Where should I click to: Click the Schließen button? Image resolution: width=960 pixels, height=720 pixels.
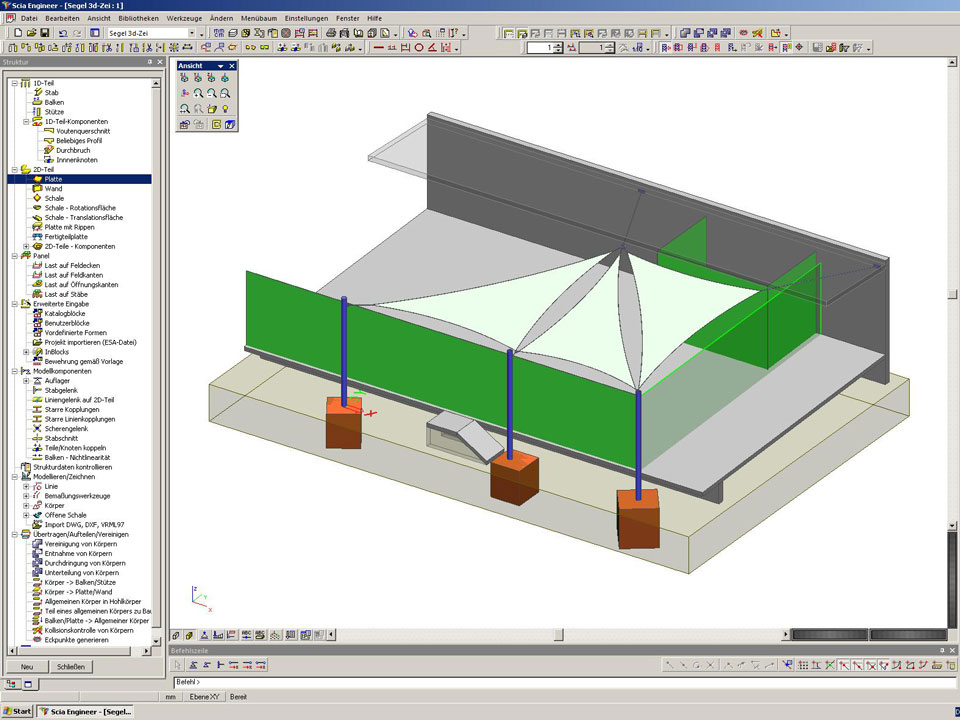pyautogui.click(x=70, y=666)
